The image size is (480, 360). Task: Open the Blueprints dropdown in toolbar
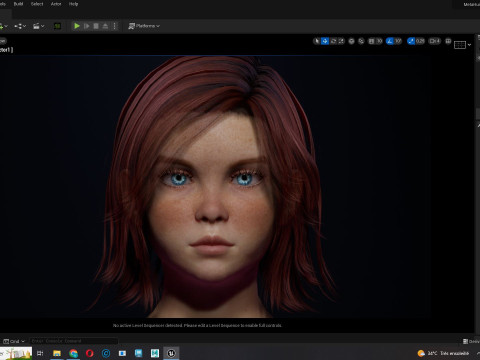[x=20, y=26]
